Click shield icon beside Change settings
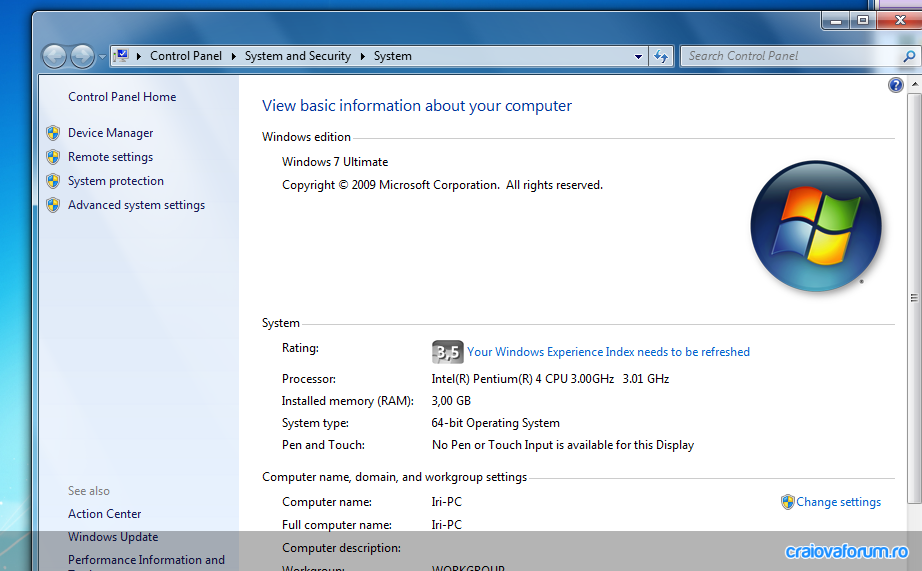This screenshot has width=922, height=571. tap(787, 502)
